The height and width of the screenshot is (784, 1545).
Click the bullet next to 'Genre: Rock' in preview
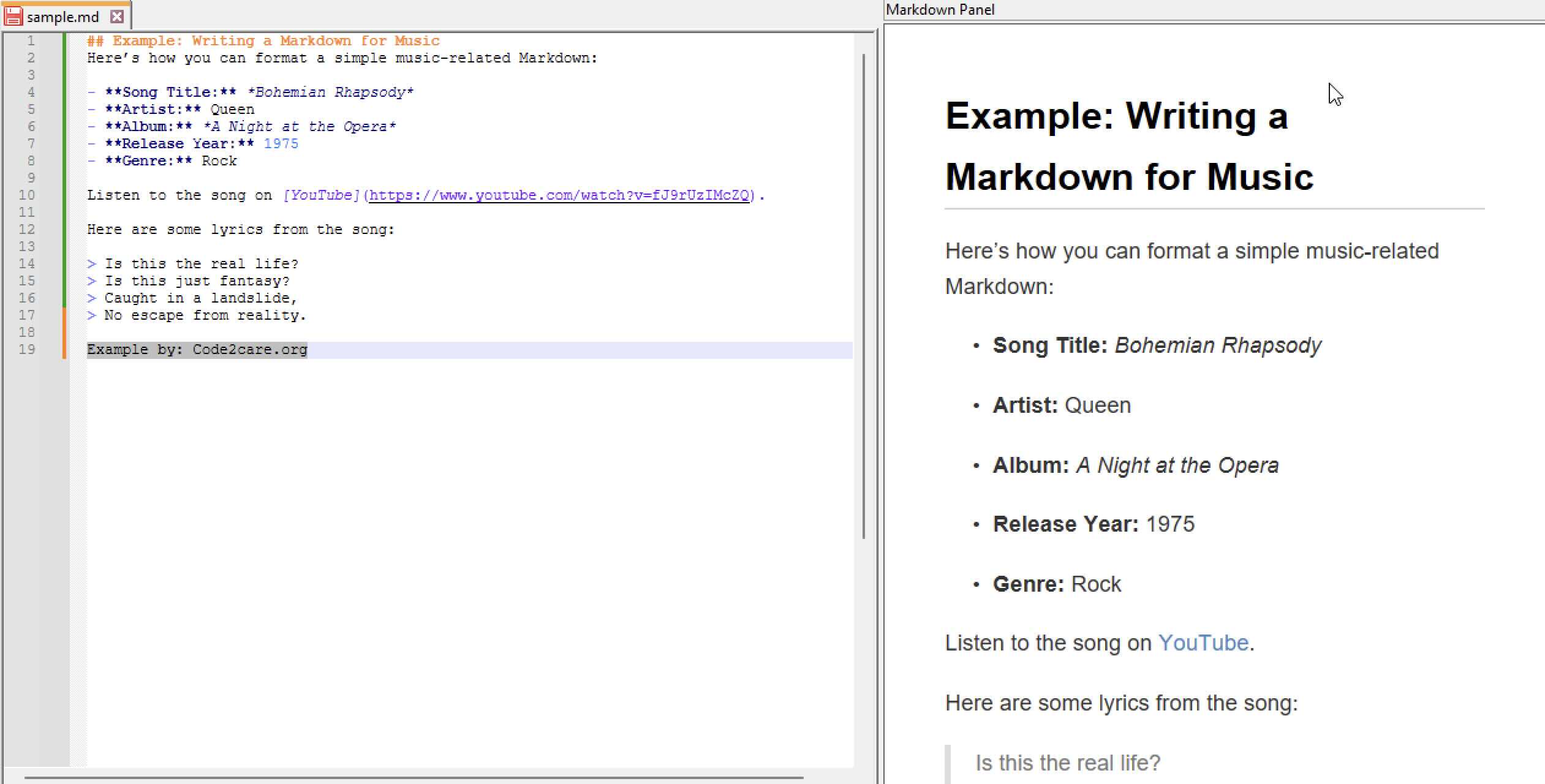[x=976, y=585]
